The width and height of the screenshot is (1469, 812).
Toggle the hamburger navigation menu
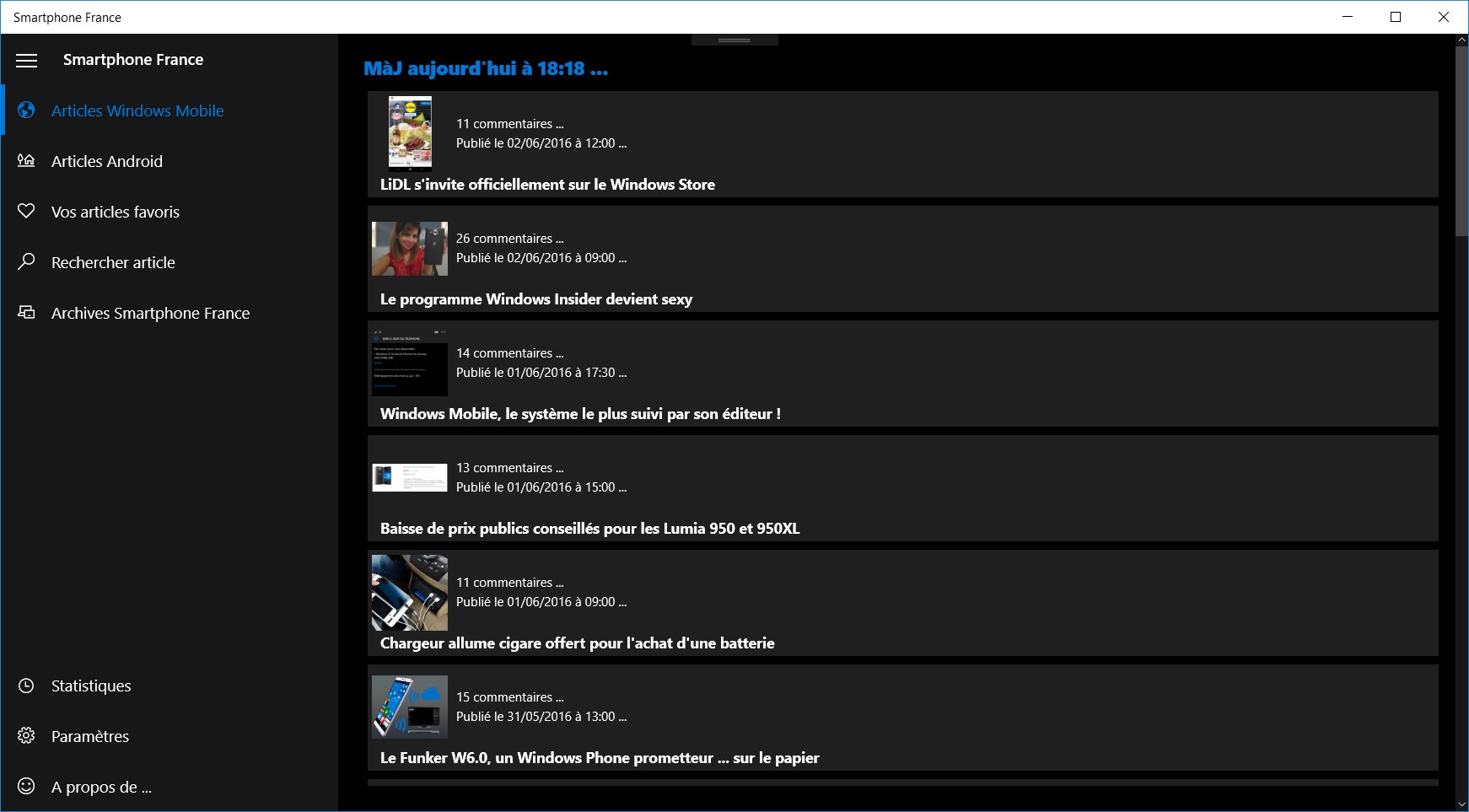point(27,60)
